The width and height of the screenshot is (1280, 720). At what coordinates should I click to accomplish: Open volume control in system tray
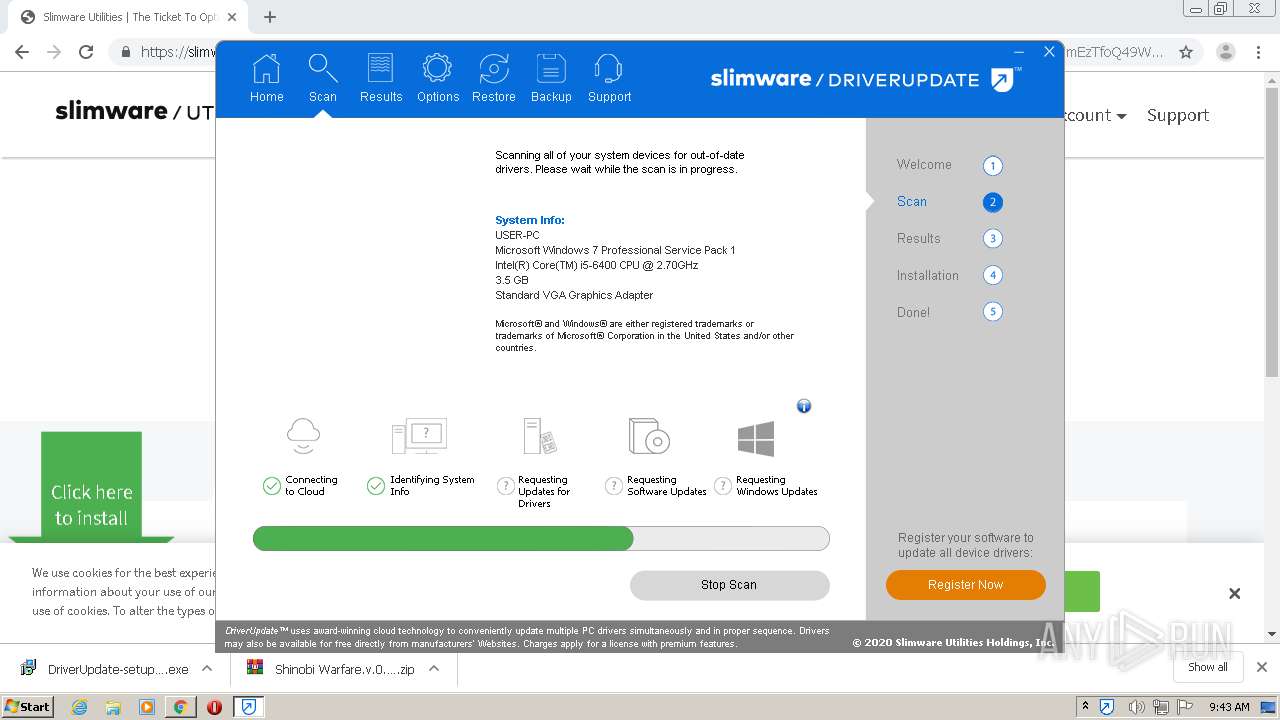1136,707
